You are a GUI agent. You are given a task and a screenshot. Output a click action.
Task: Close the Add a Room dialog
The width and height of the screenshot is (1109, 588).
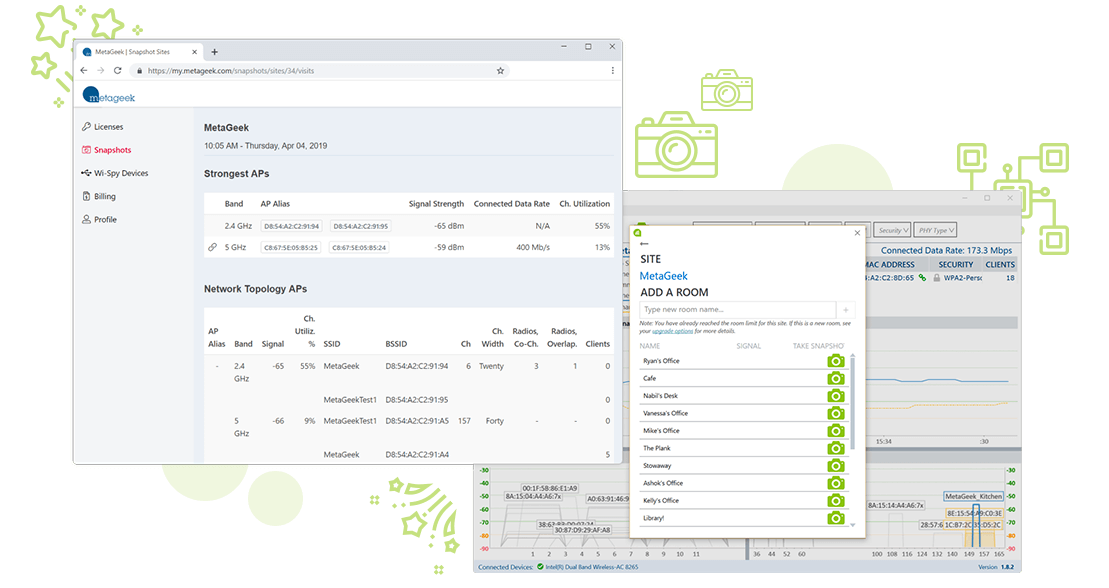(857, 233)
